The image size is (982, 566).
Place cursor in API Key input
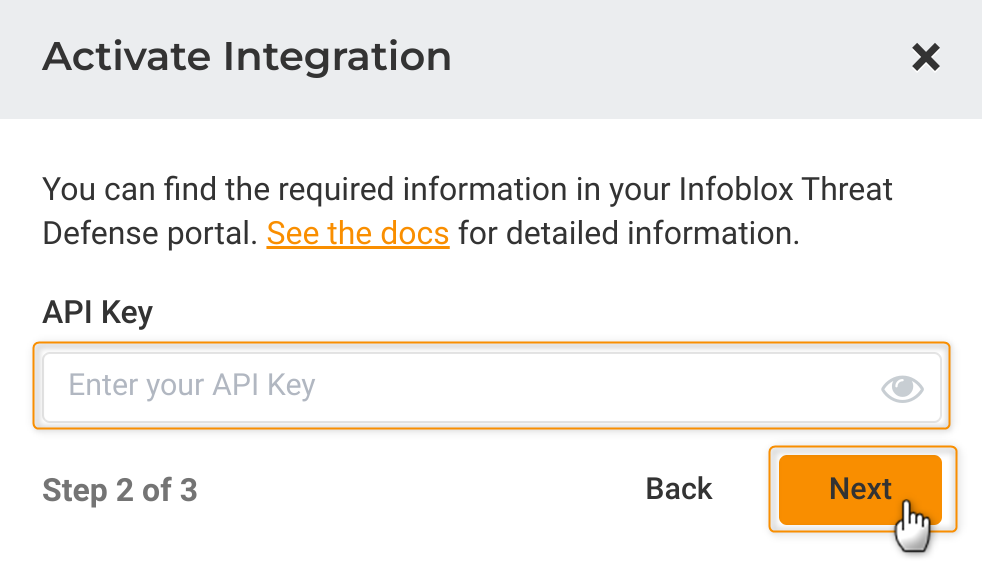[460, 386]
